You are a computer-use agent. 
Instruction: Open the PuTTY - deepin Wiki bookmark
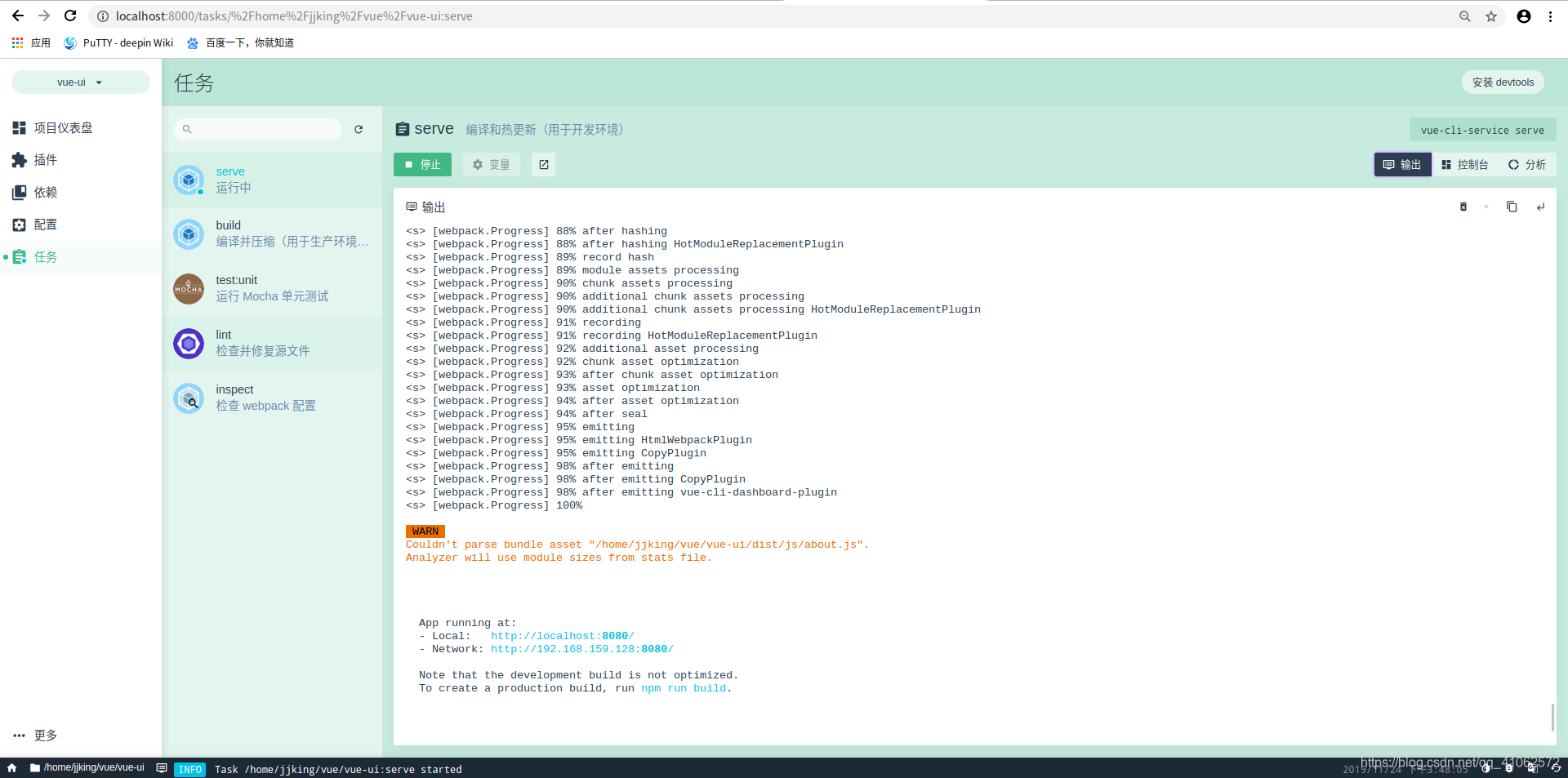tap(118, 42)
